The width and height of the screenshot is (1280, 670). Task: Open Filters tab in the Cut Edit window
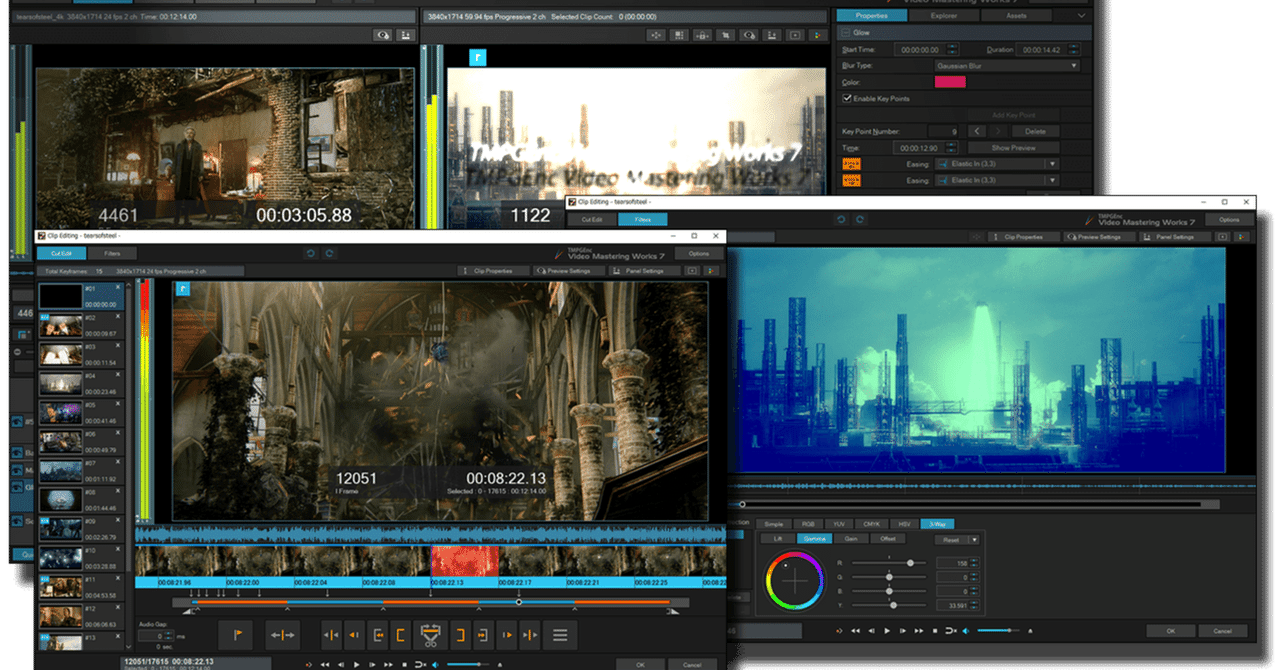pyautogui.click(x=112, y=254)
